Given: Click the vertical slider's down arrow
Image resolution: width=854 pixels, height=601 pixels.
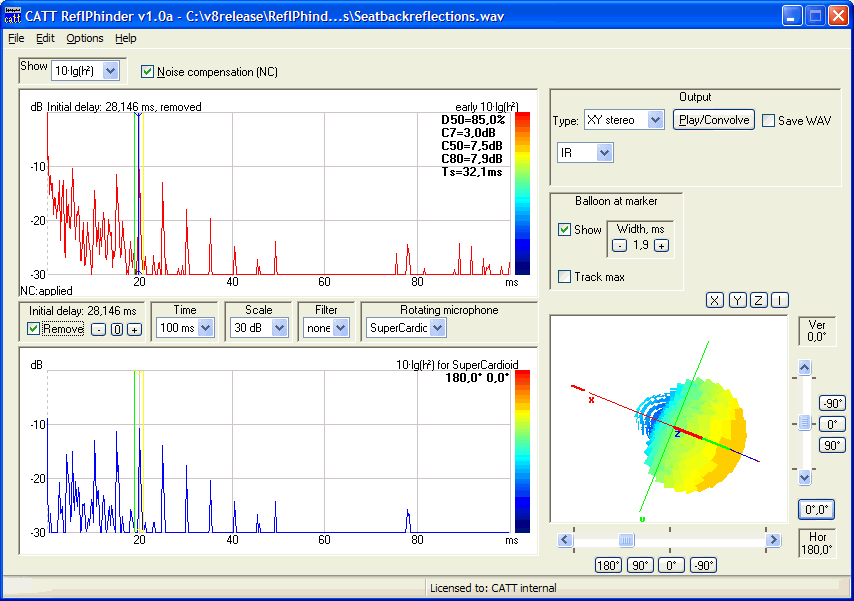Looking at the screenshot, I should 805,477.
